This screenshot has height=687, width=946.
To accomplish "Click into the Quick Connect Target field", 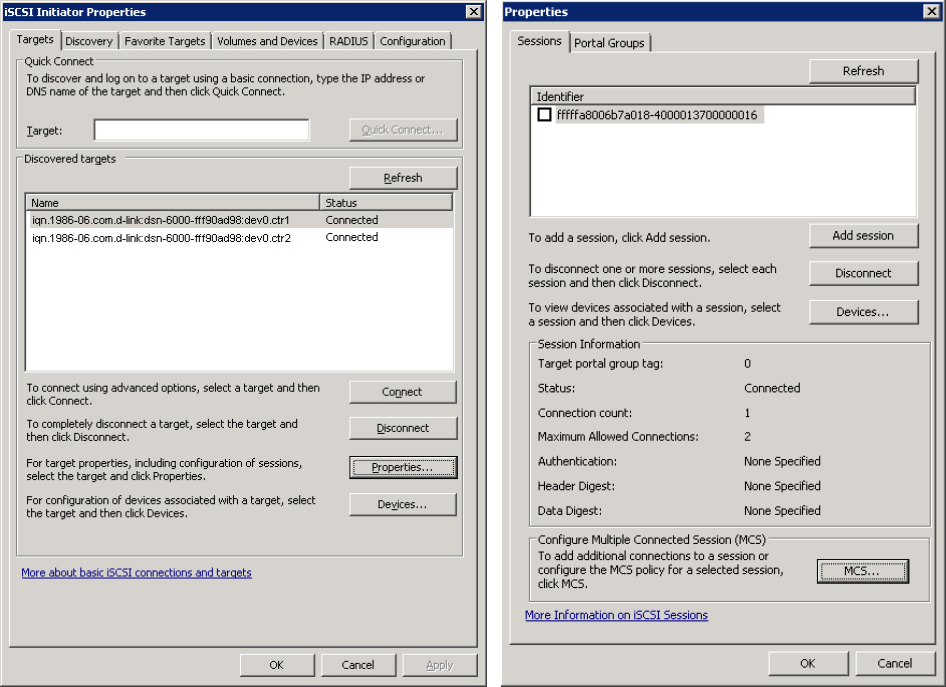I will click(202, 130).
